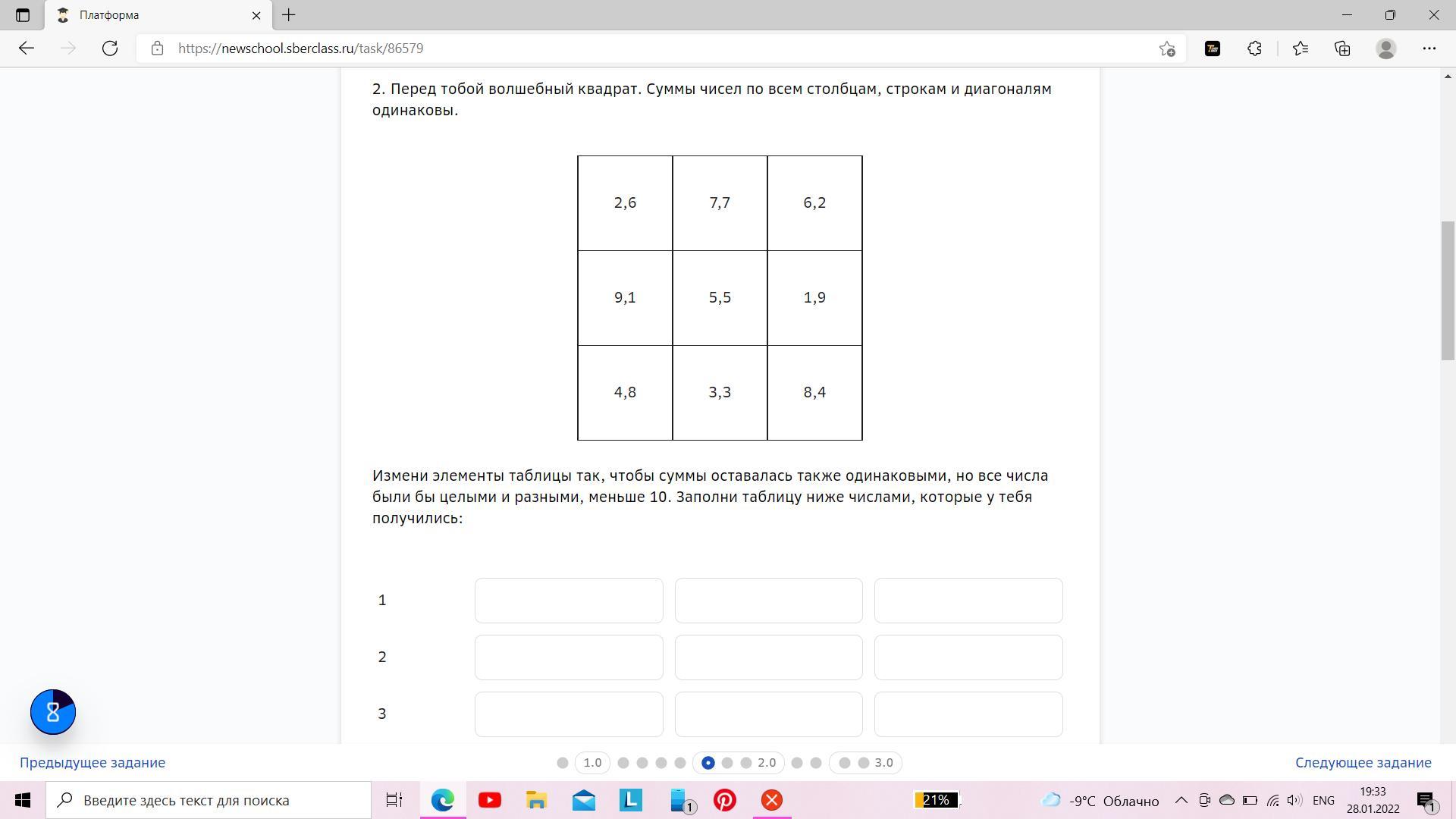Image resolution: width=1456 pixels, height=819 pixels.
Task: Open Pinterest taskbar icon
Action: (724, 800)
